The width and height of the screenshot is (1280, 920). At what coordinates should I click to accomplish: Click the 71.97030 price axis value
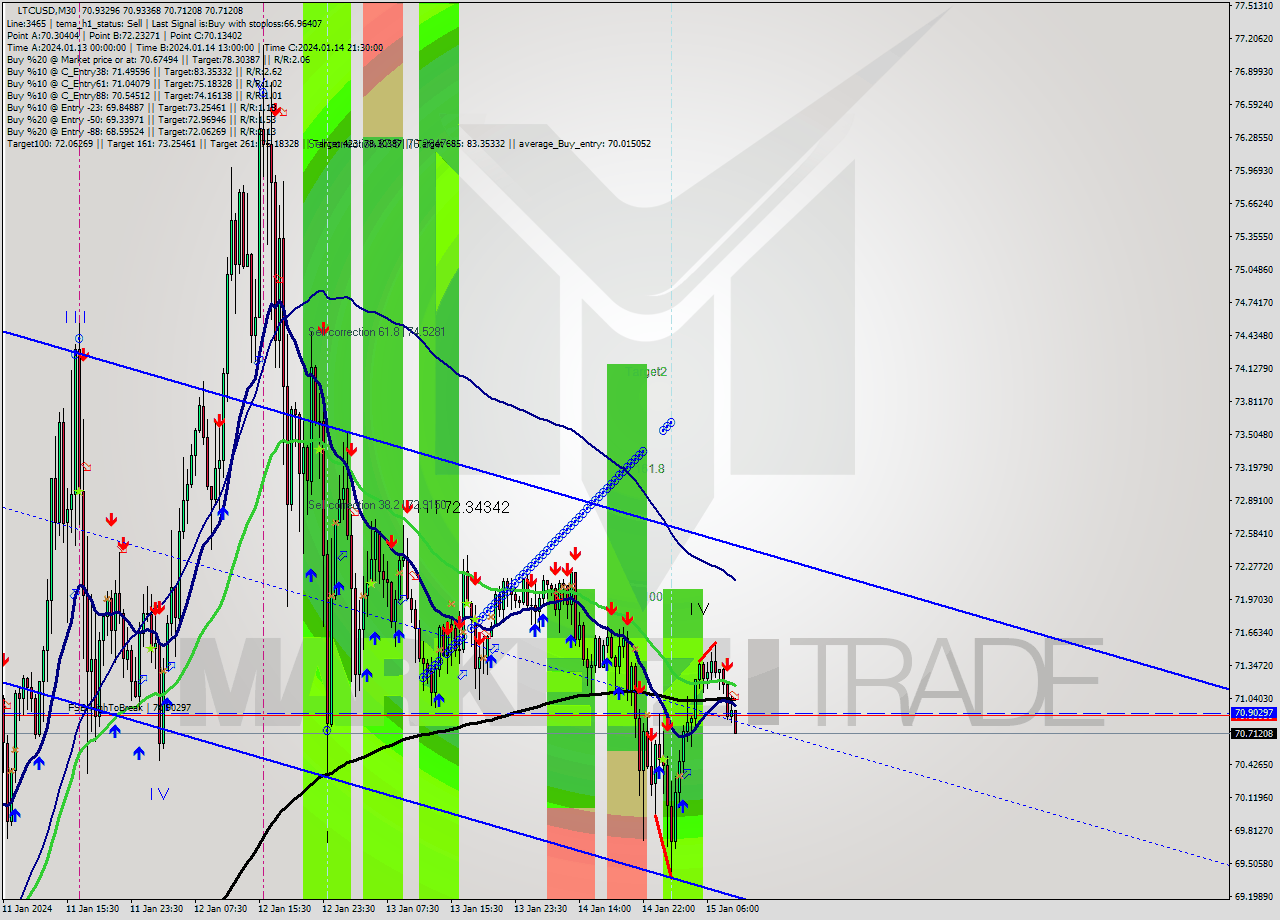(x=1254, y=600)
